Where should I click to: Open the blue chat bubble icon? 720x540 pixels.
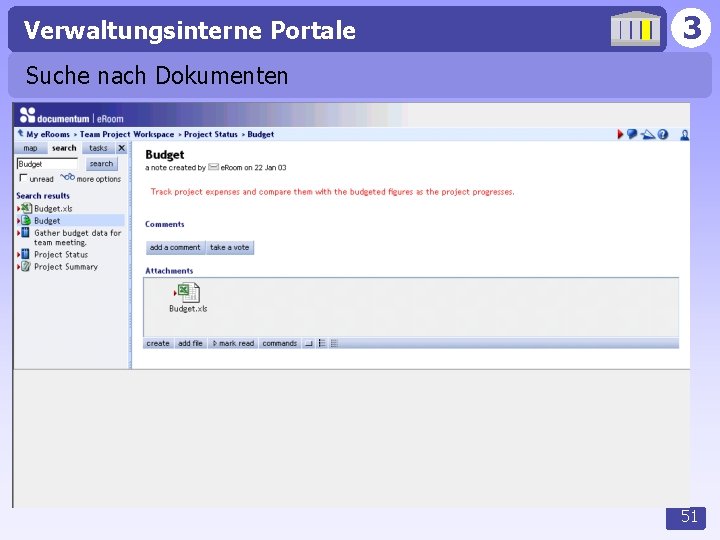[632, 134]
